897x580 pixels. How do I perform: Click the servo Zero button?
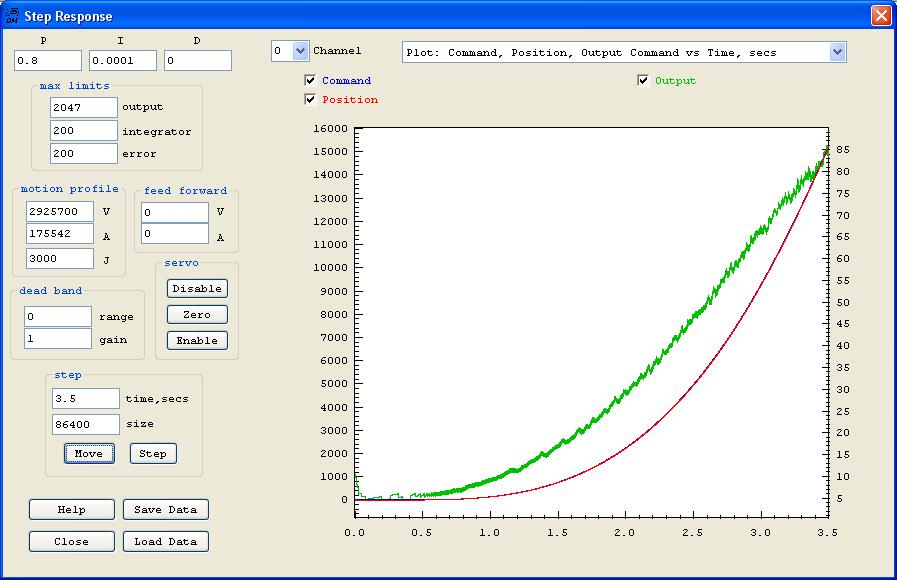[197, 315]
